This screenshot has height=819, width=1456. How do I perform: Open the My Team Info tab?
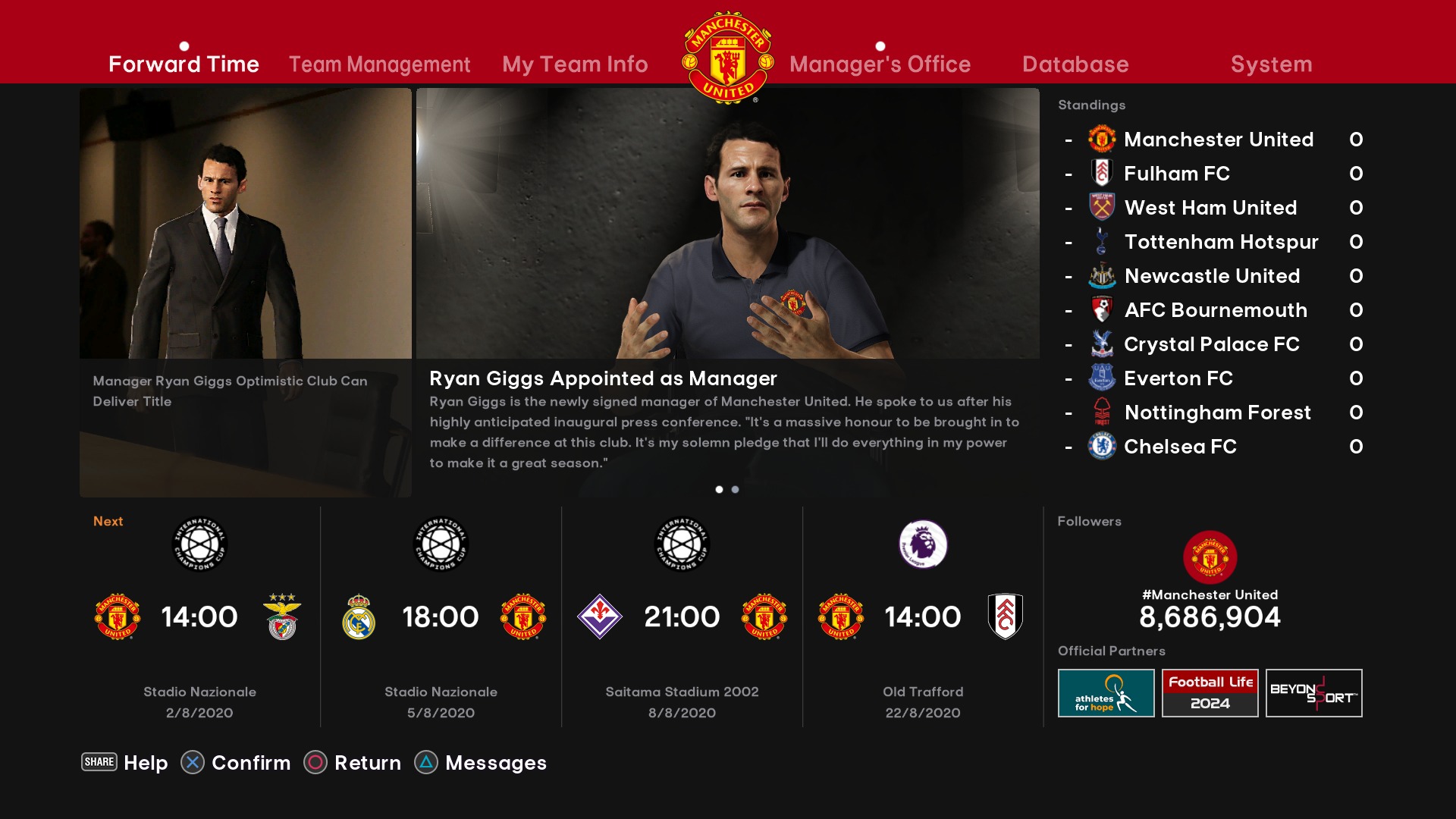pyautogui.click(x=575, y=64)
